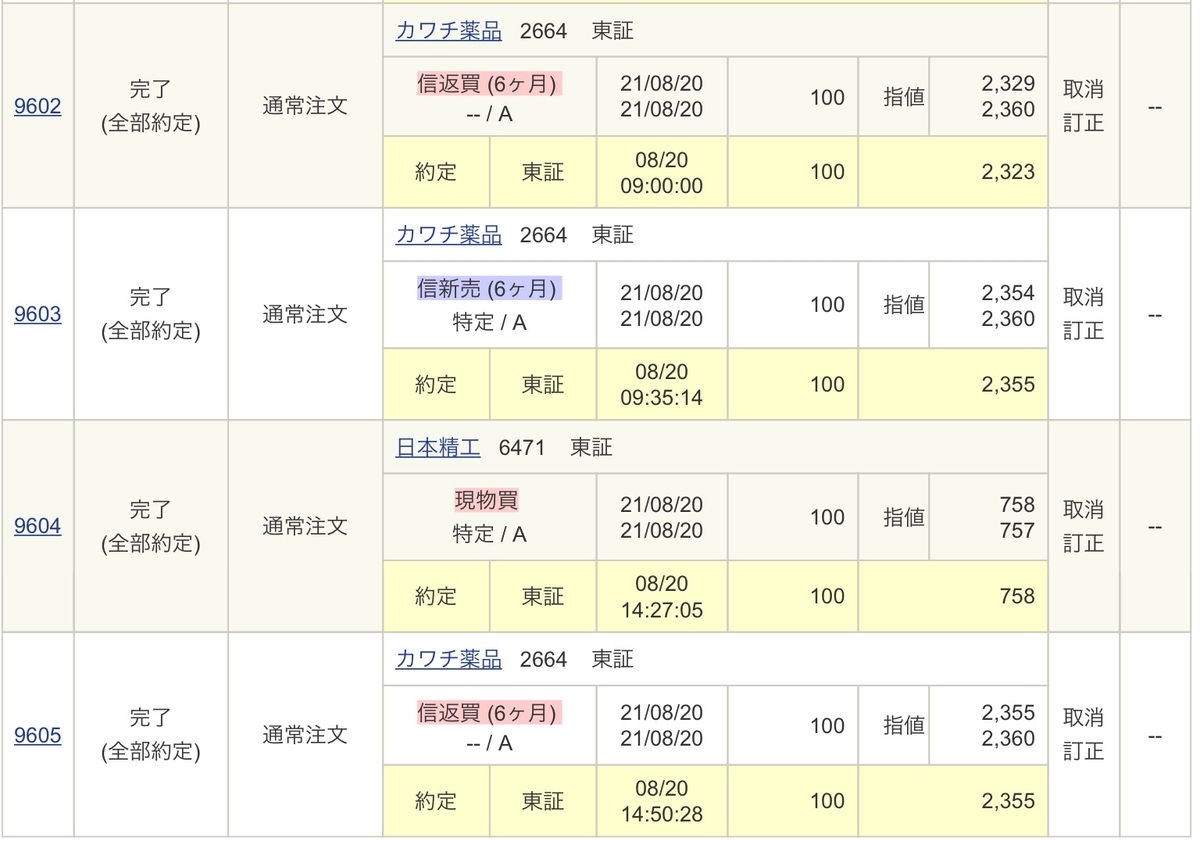Select 信返買 (6ヶ月) label in order 9602
The image size is (1200, 841).
489,84
